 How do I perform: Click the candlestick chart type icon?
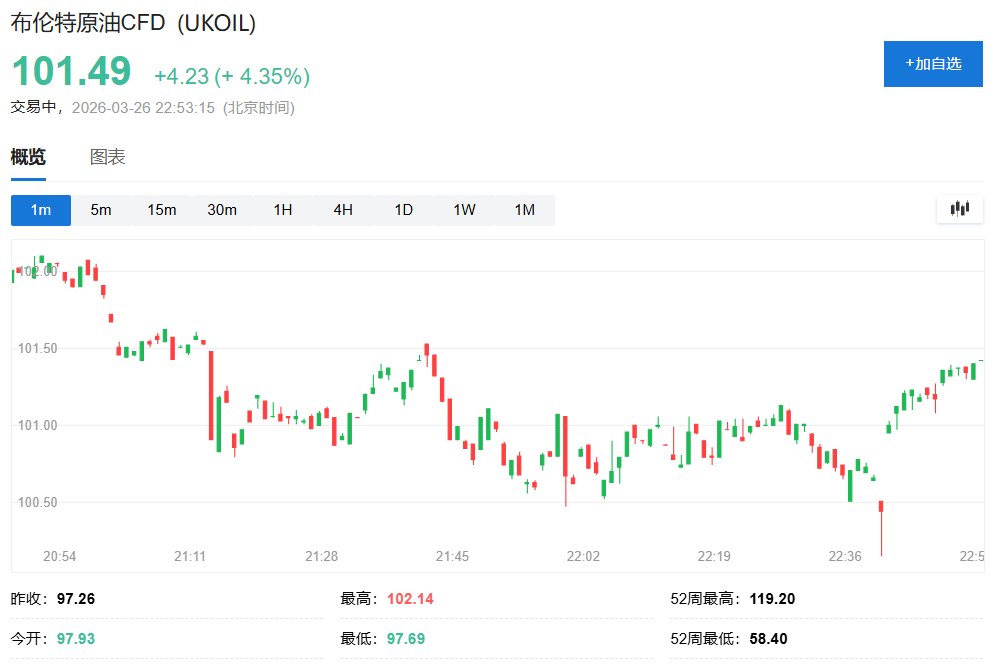[960, 209]
